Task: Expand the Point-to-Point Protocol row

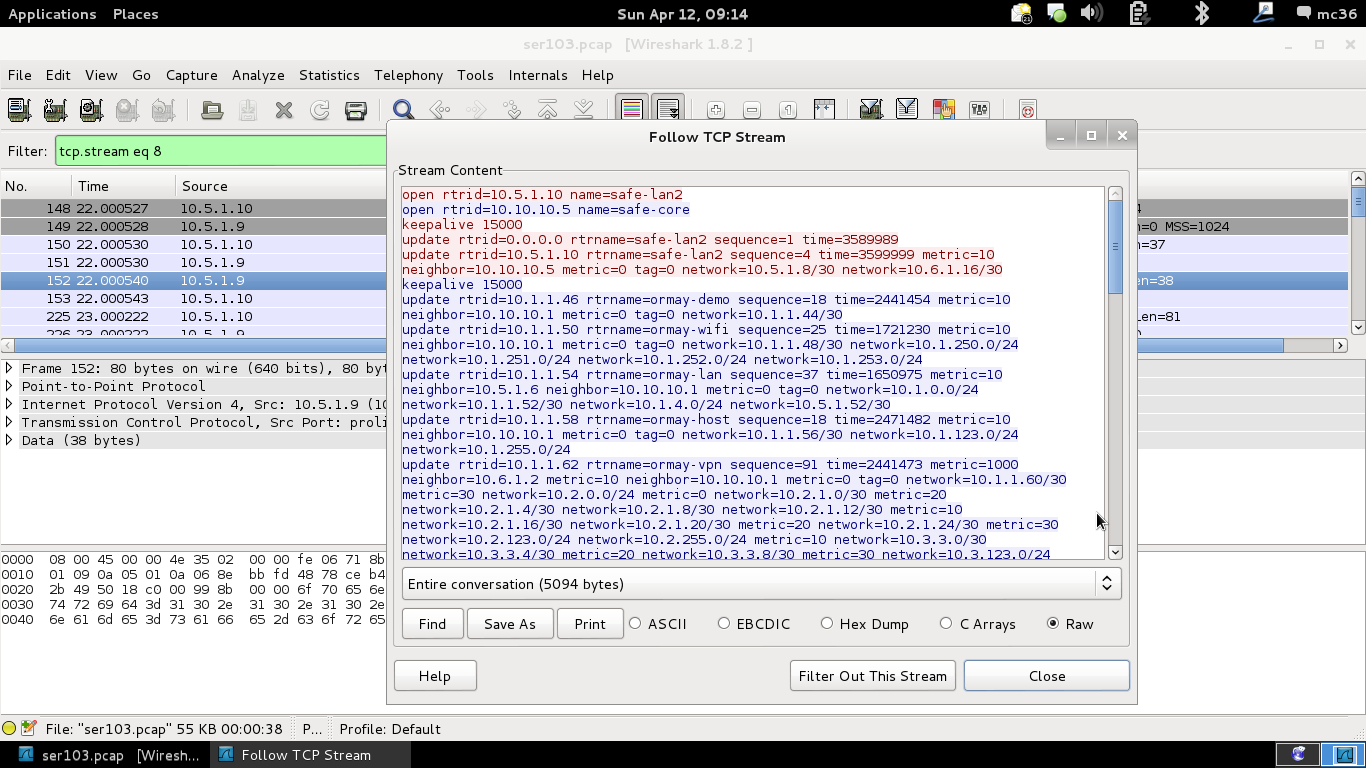Action: coord(9,386)
